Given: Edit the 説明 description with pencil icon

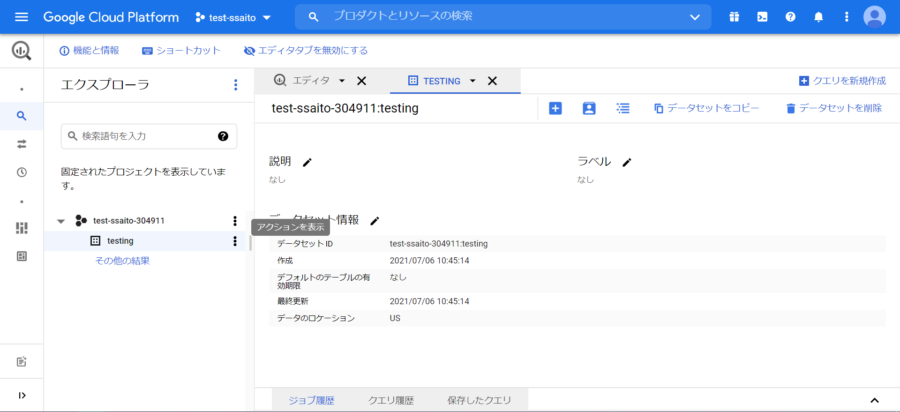Looking at the screenshot, I should tap(307, 162).
